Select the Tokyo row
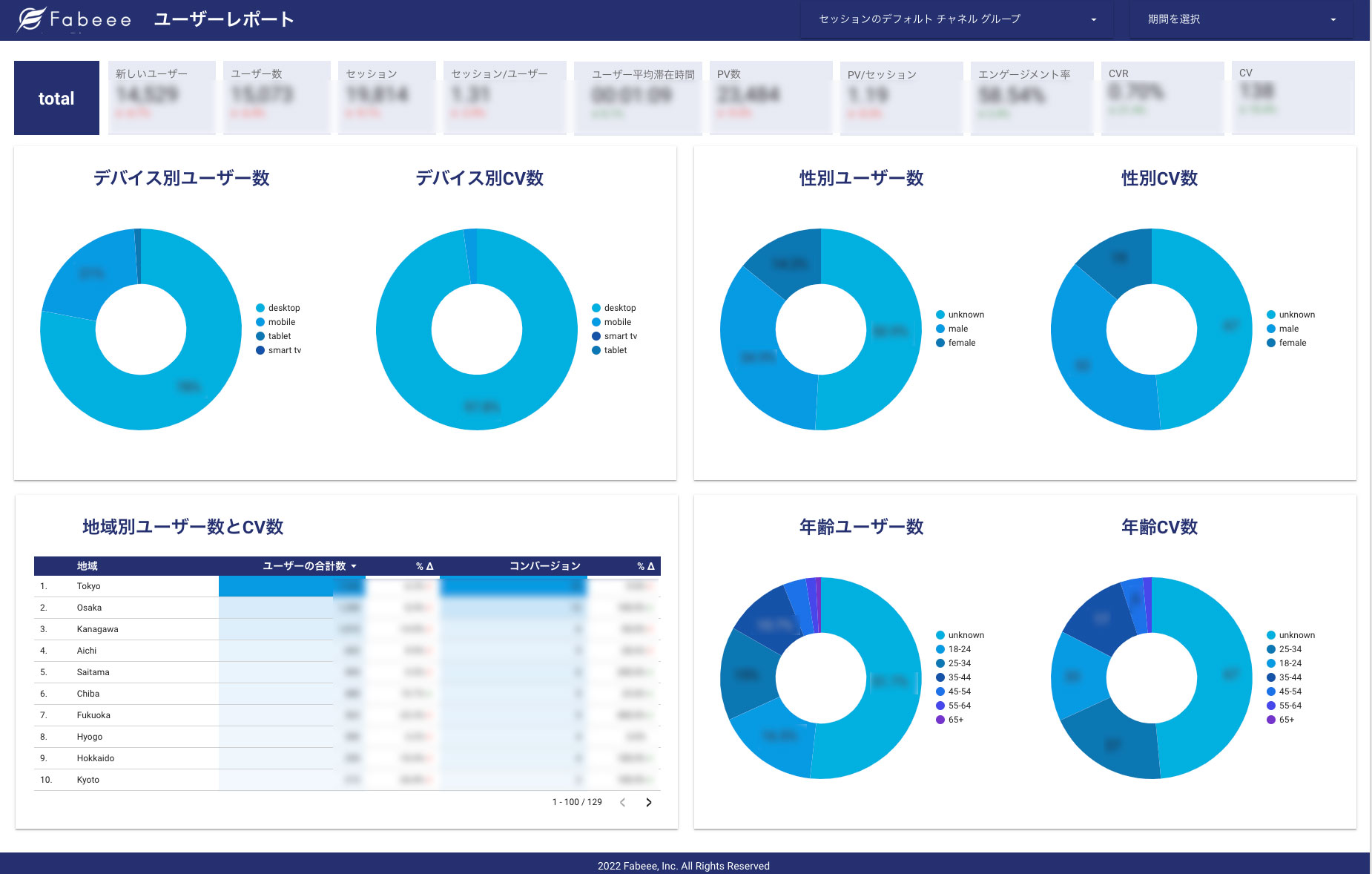The width and height of the screenshot is (1372, 874). coord(347,586)
